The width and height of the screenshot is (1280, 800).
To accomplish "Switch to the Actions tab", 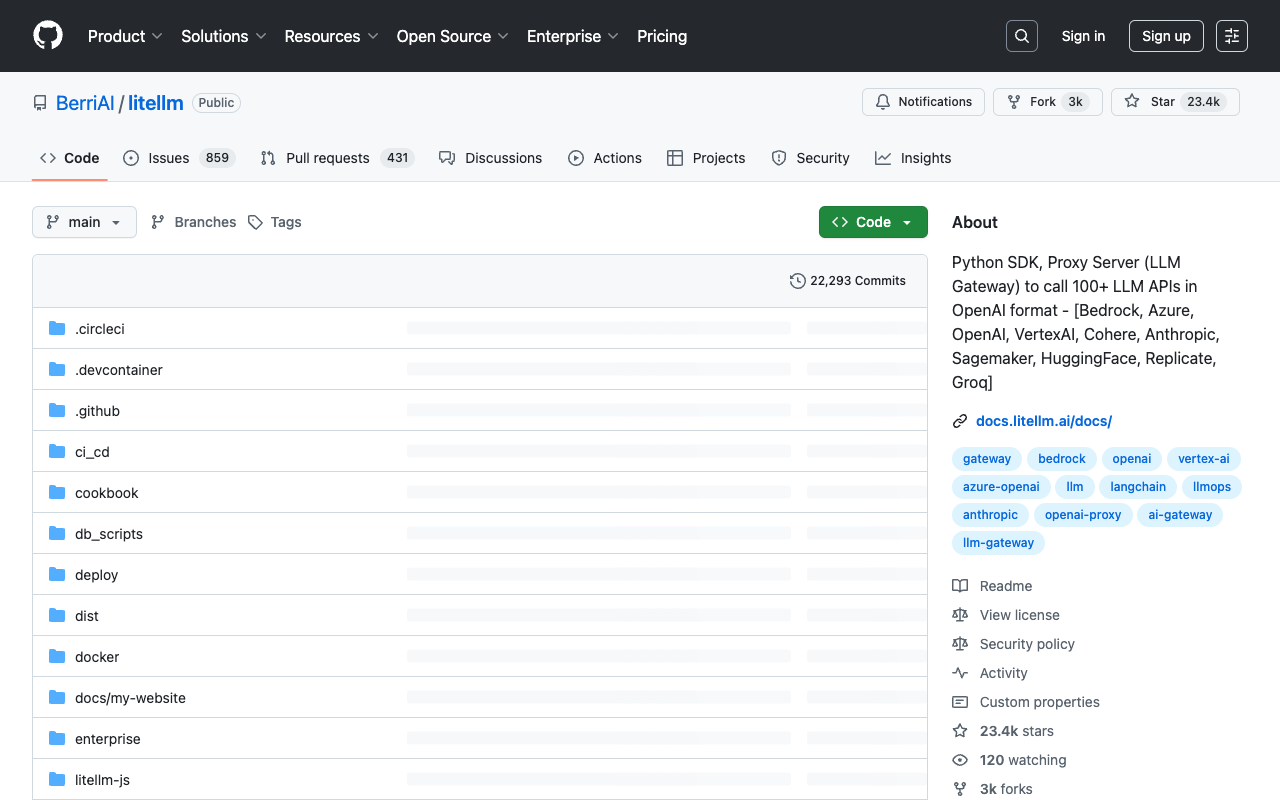I will [x=605, y=158].
